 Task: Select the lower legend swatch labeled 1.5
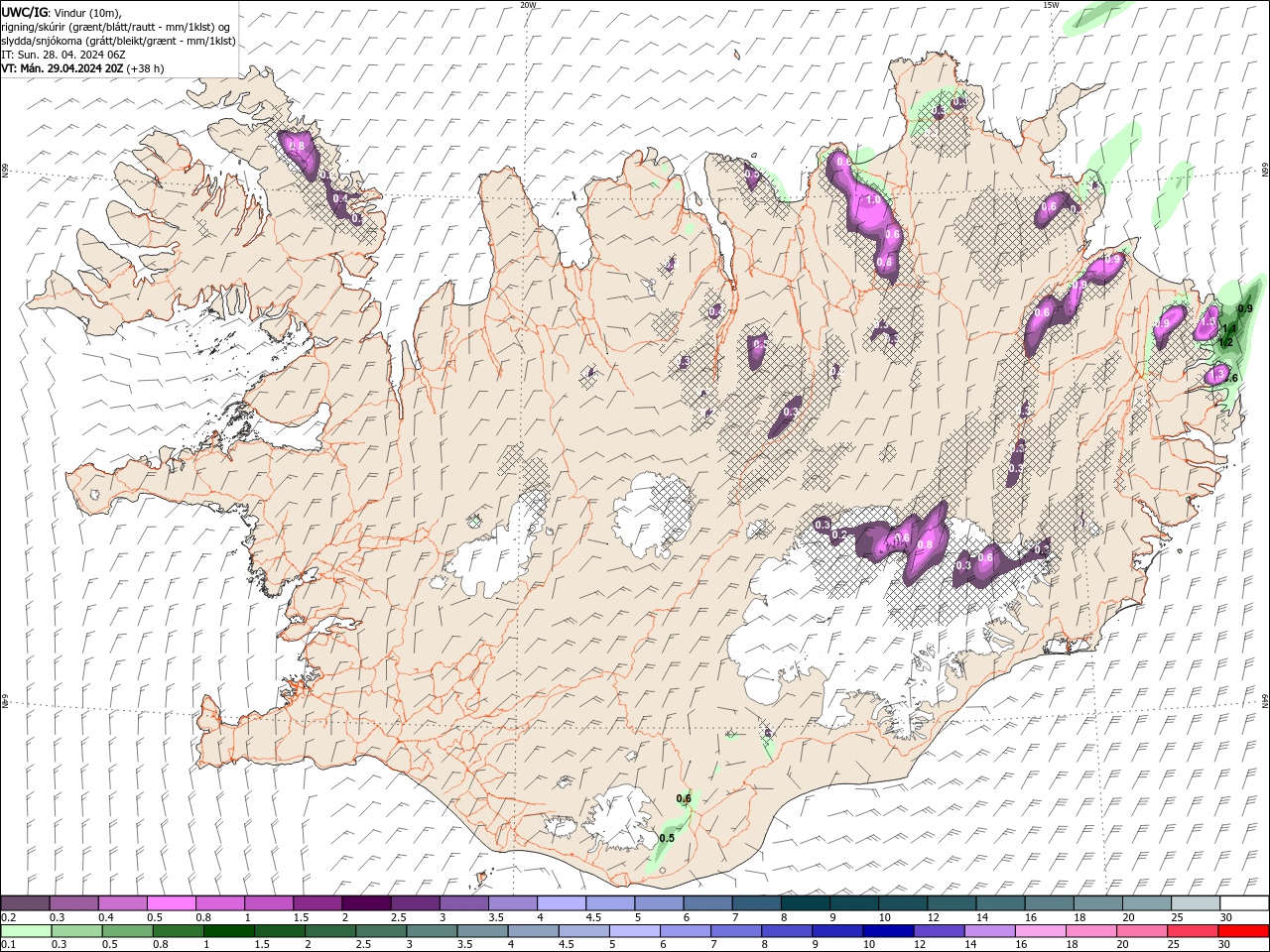point(280,931)
